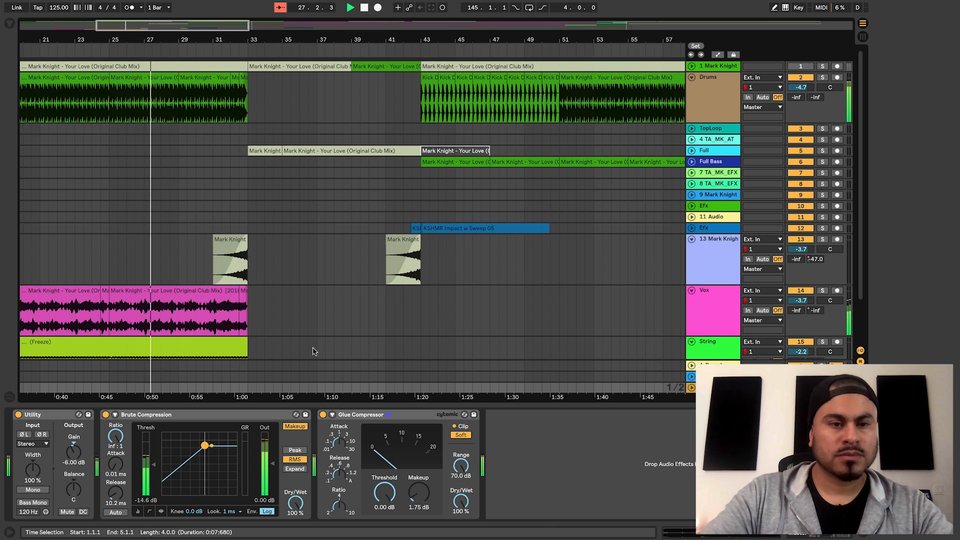
Task: Toggle the Follow playback button
Action: point(280,7)
